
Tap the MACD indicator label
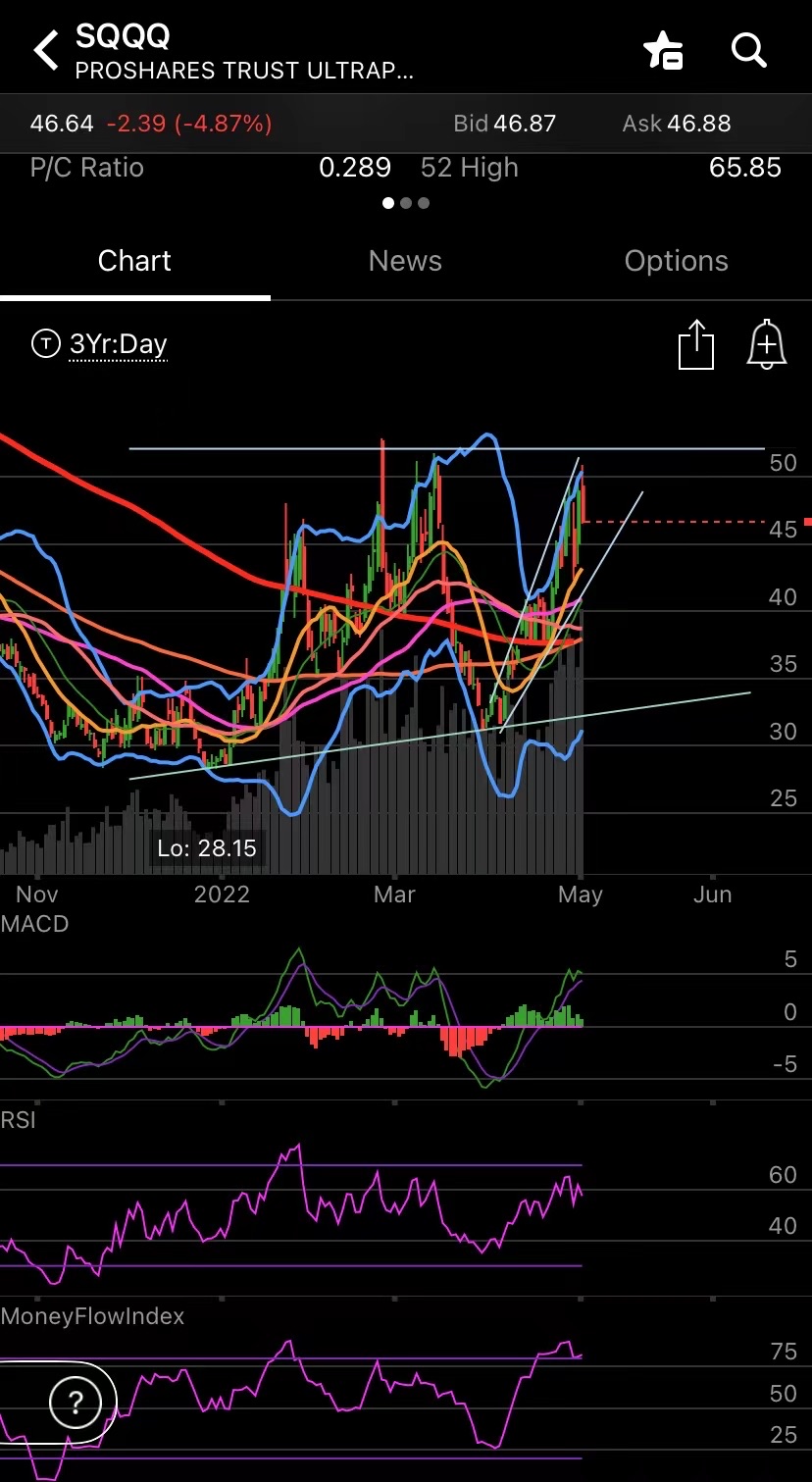click(34, 924)
